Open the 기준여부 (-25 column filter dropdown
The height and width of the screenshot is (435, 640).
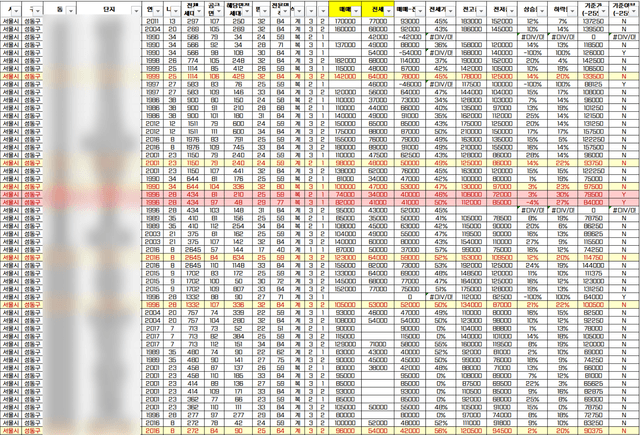pos(634,11)
